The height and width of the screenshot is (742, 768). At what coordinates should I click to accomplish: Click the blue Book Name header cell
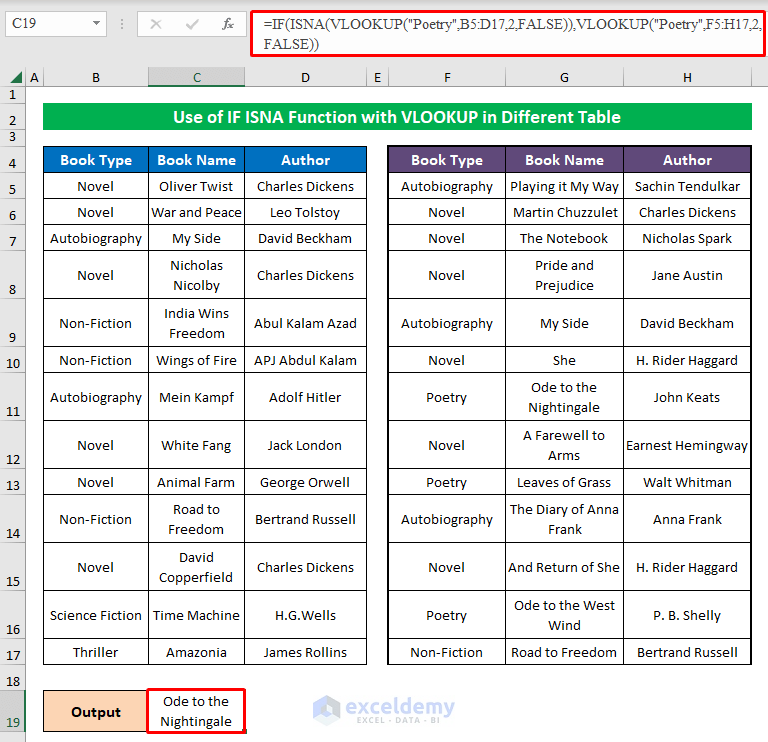[x=196, y=160]
